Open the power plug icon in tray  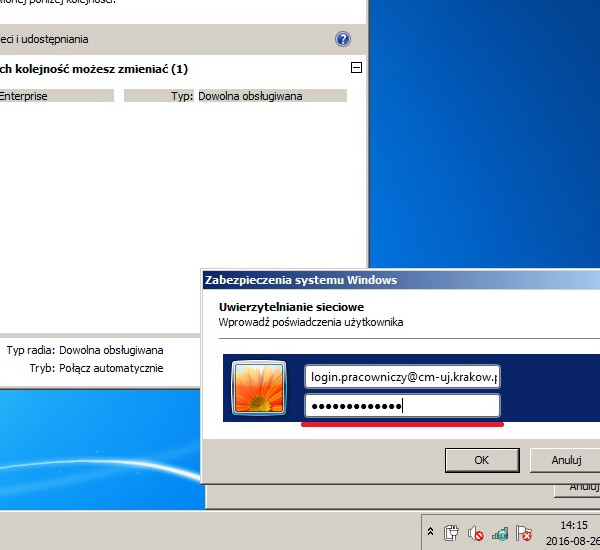click(x=451, y=533)
